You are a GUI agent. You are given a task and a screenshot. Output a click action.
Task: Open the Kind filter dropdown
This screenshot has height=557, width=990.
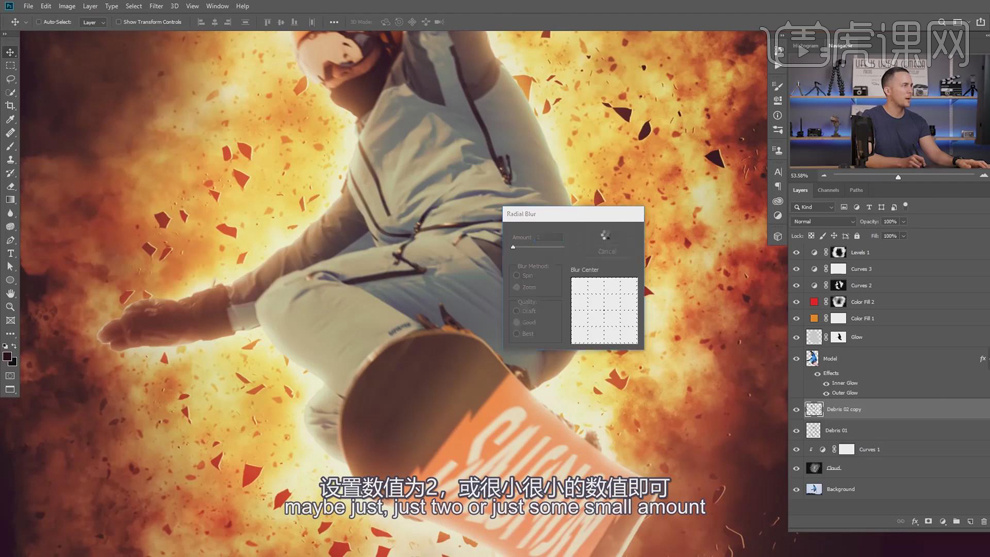pos(814,207)
